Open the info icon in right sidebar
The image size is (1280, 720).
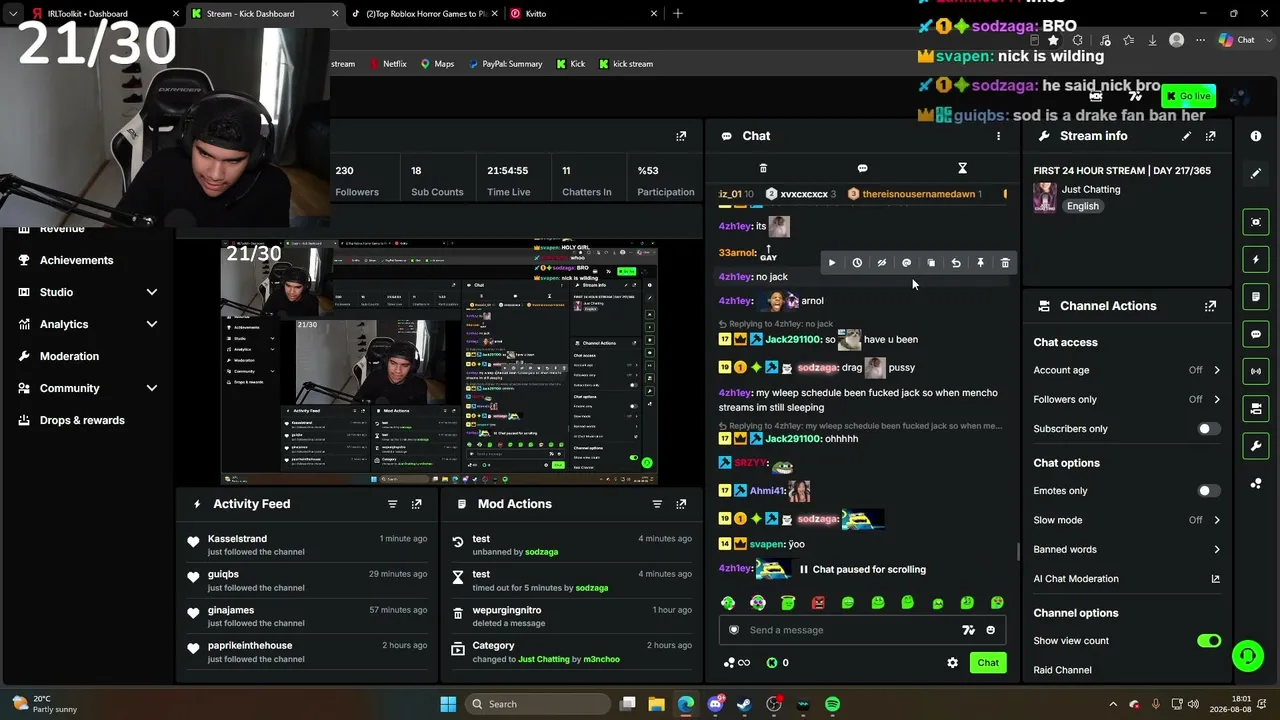pyautogui.click(x=1256, y=136)
